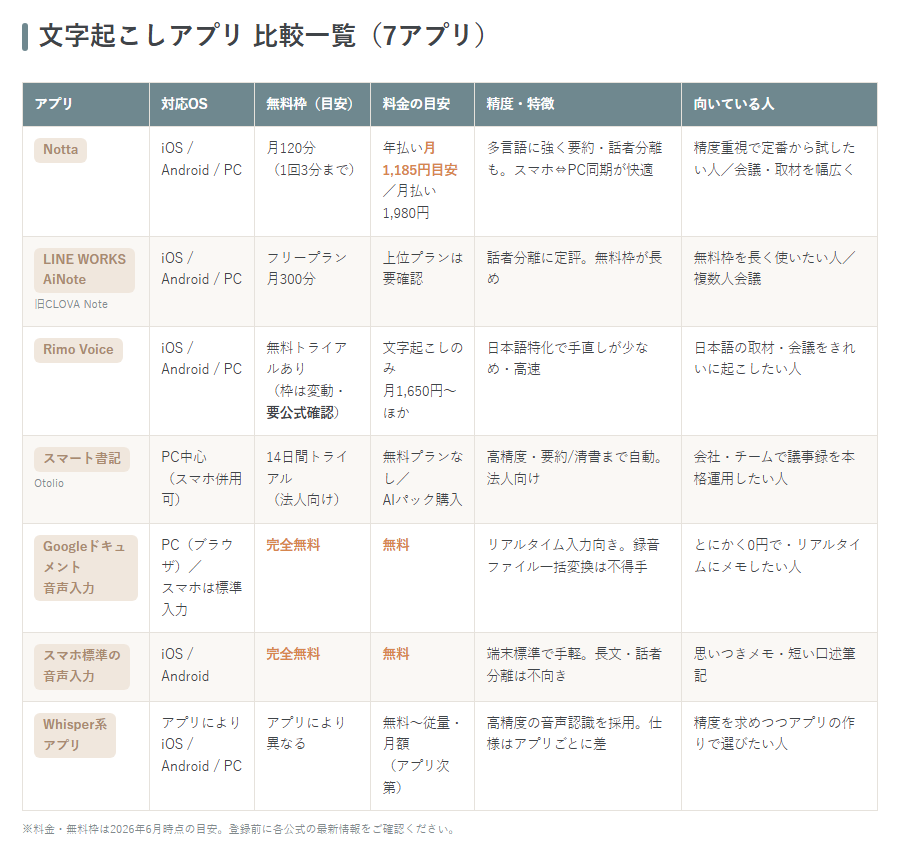Select the LINE WORKS AiNote badge
This screenshot has height=856, width=900.
(x=84, y=270)
